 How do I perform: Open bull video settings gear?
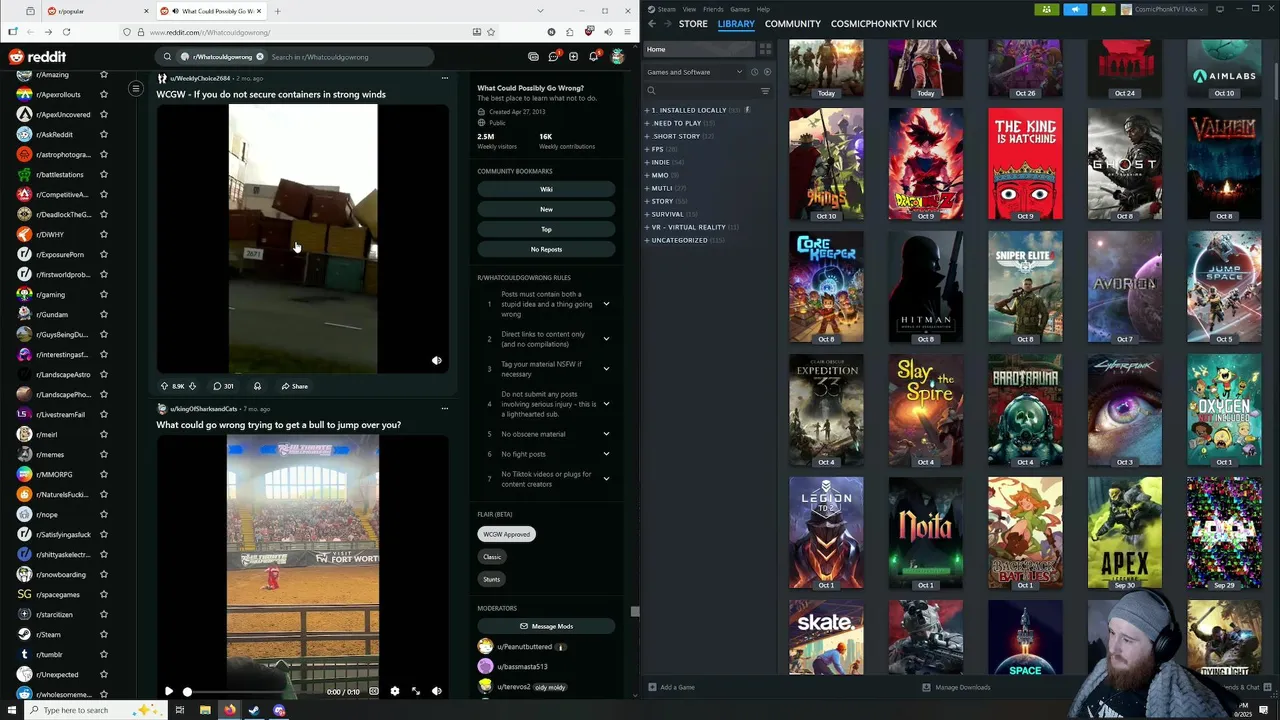[x=394, y=691]
